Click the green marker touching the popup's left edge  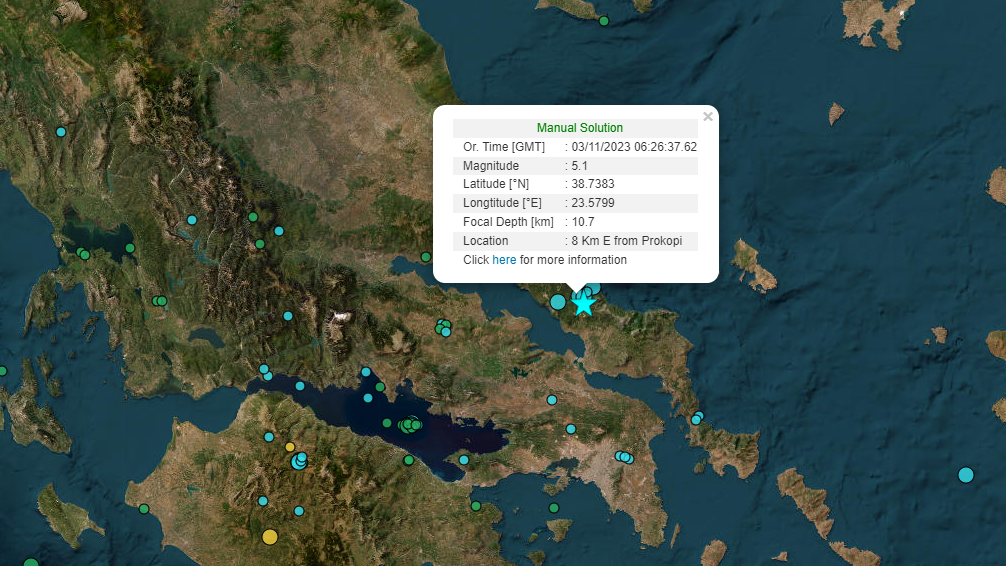(426, 257)
